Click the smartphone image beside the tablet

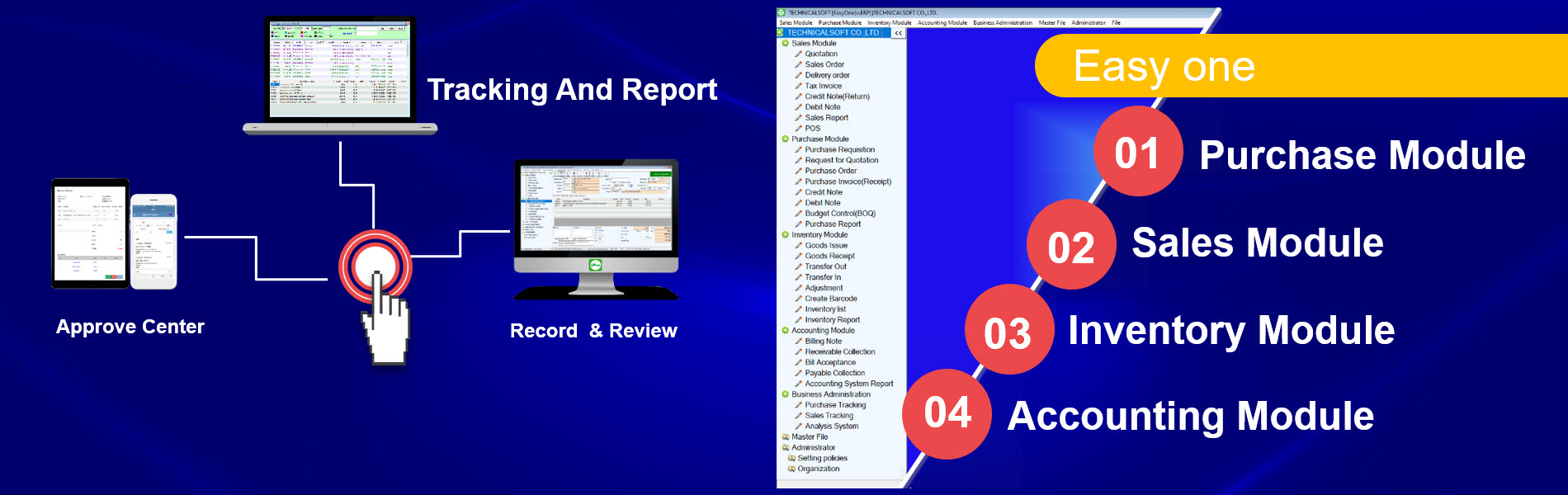pos(153,242)
